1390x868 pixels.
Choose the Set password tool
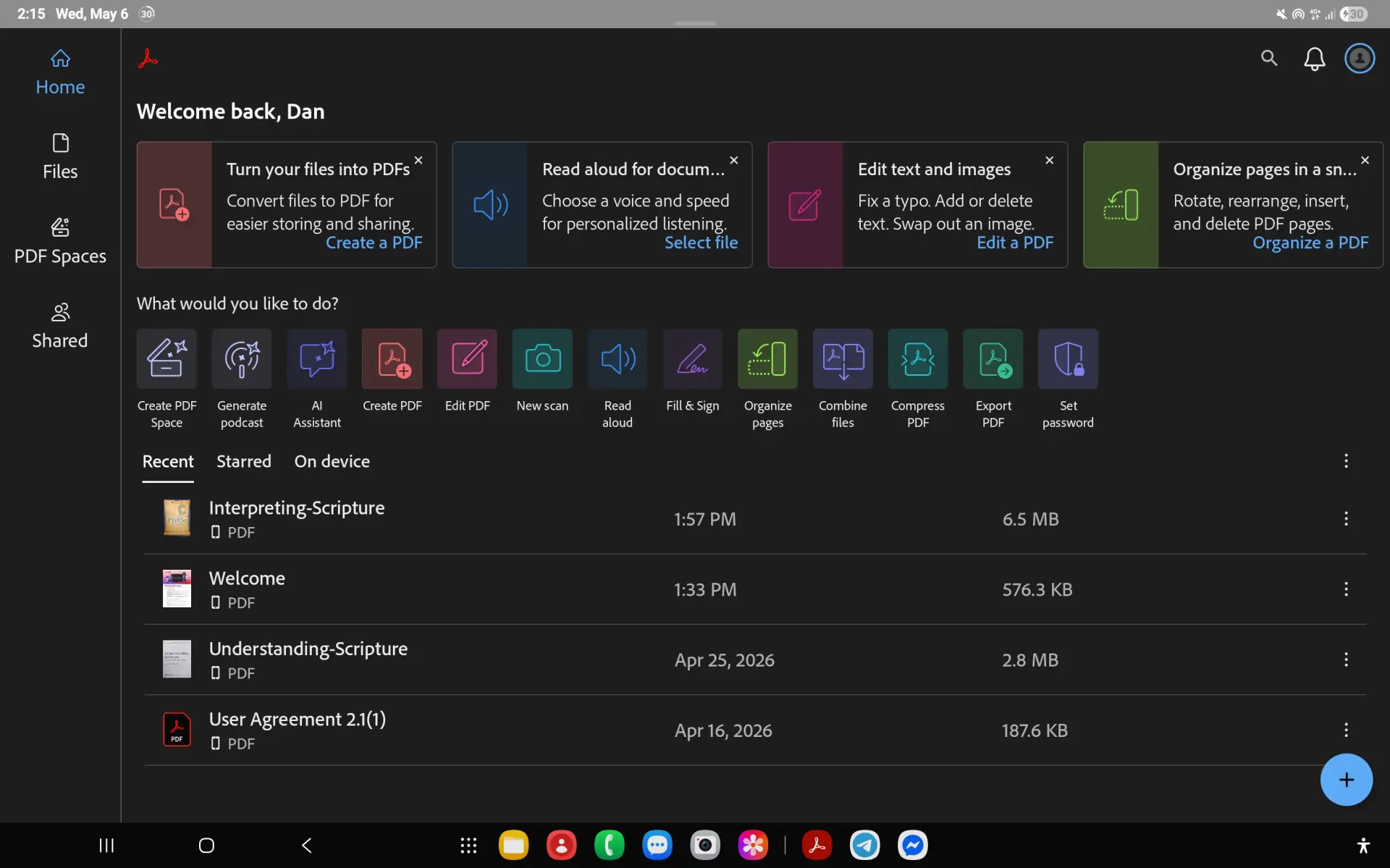[x=1068, y=379]
